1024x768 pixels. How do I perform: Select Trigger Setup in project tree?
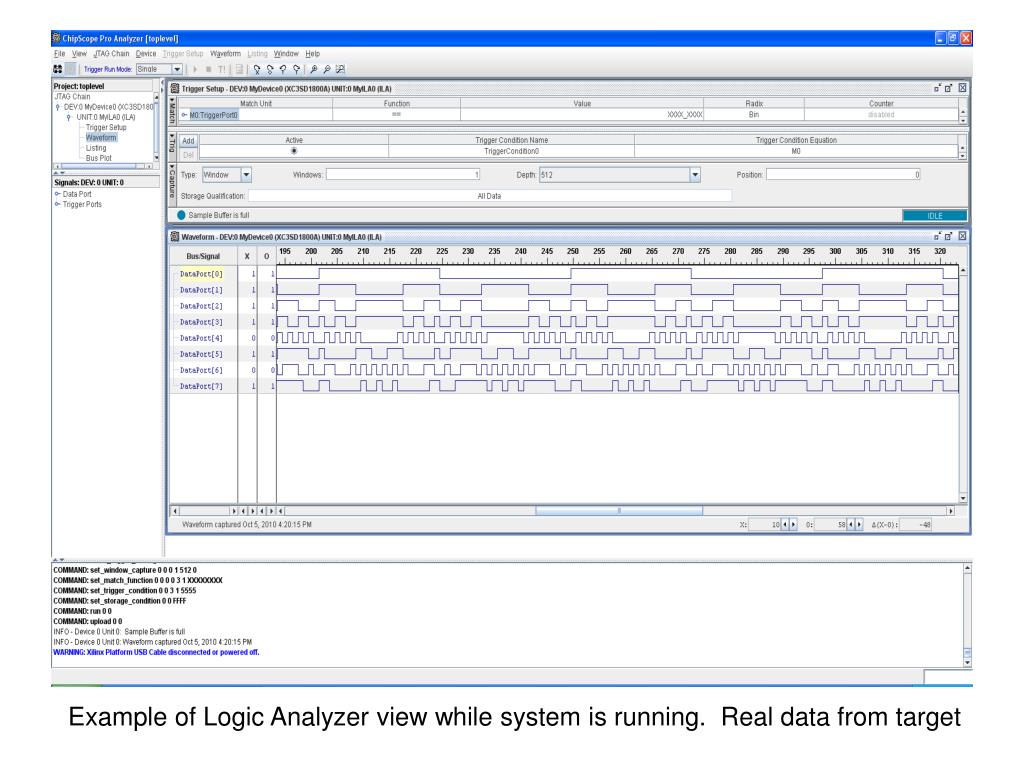[x=106, y=127]
